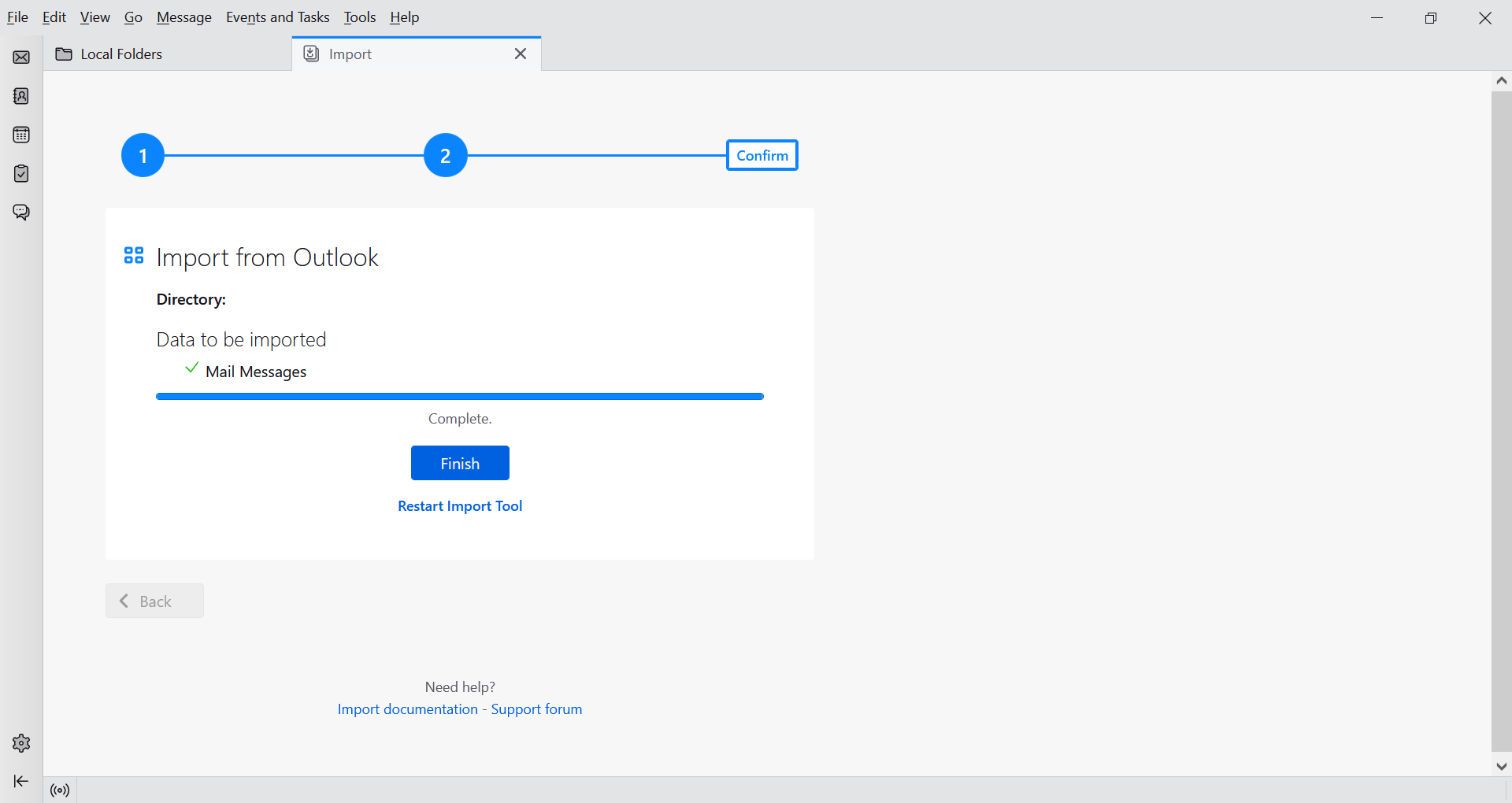Restore down the window

[1431, 17]
